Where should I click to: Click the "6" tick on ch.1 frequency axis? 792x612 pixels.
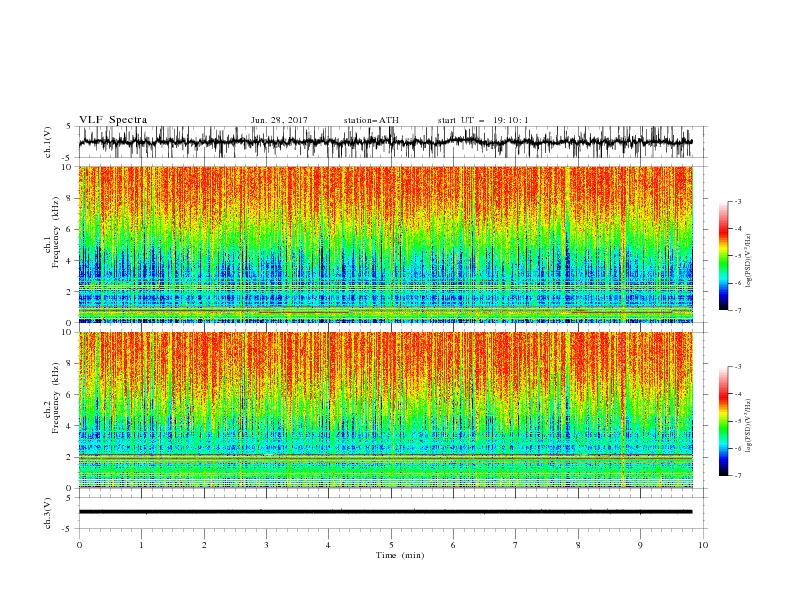point(71,229)
